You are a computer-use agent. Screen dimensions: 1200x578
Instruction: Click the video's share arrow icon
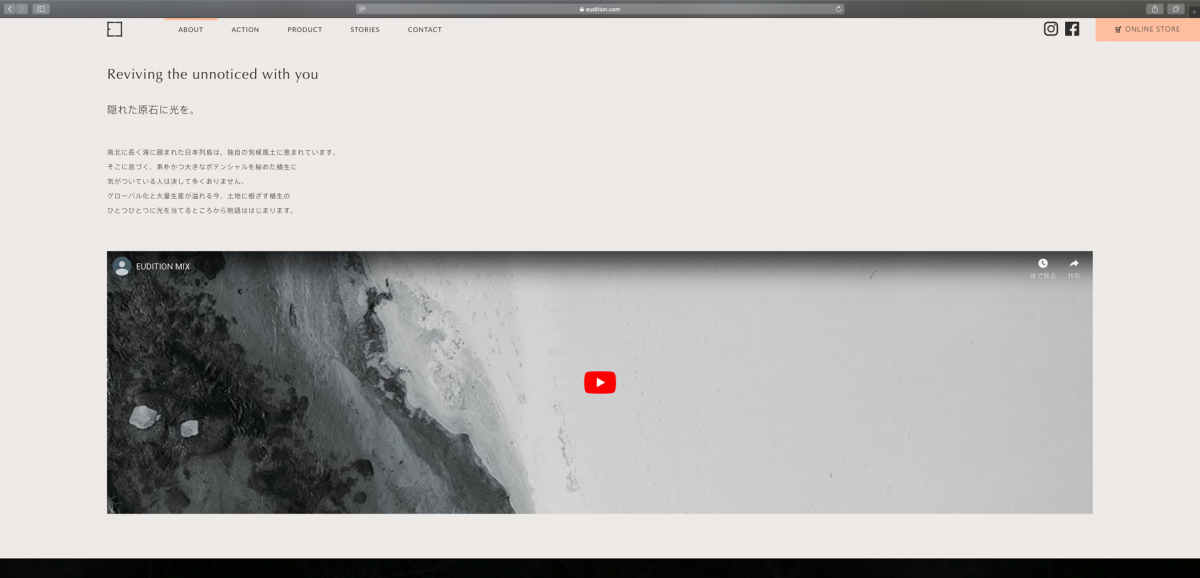(1074, 264)
